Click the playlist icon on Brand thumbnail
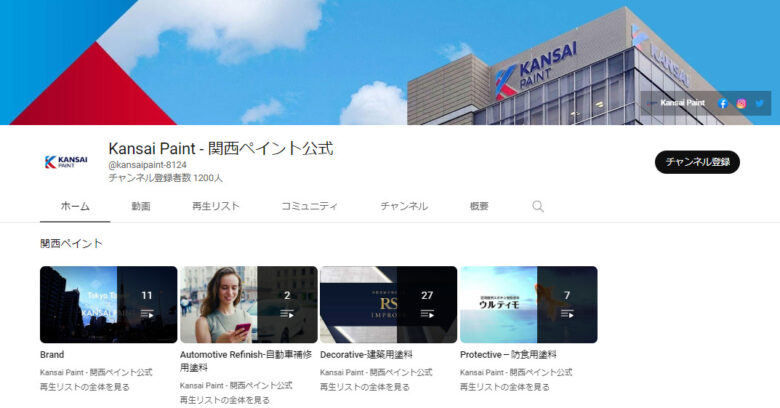This screenshot has width=780, height=408. pos(147,314)
